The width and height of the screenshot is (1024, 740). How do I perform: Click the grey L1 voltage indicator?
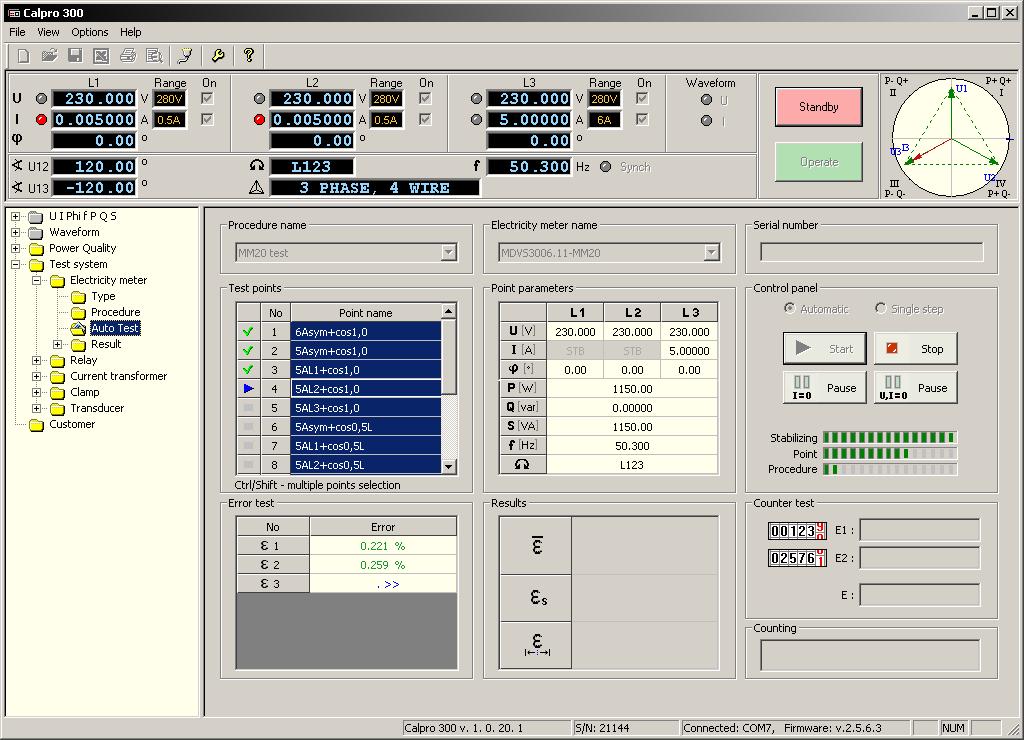coord(41,99)
